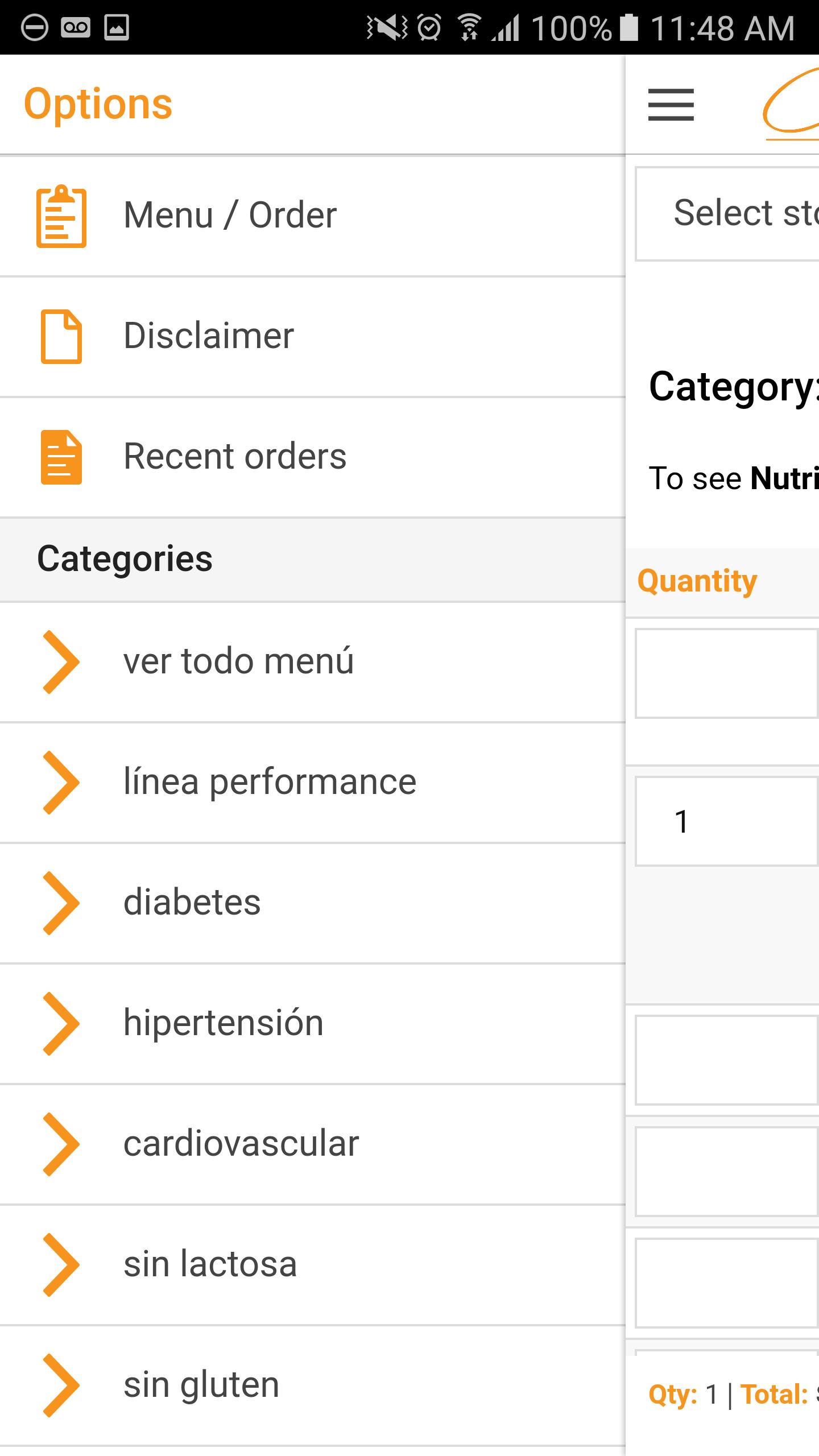This screenshot has height=1456, width=819.
Task: Open Recent orders from Options
Action: [235, 457]
